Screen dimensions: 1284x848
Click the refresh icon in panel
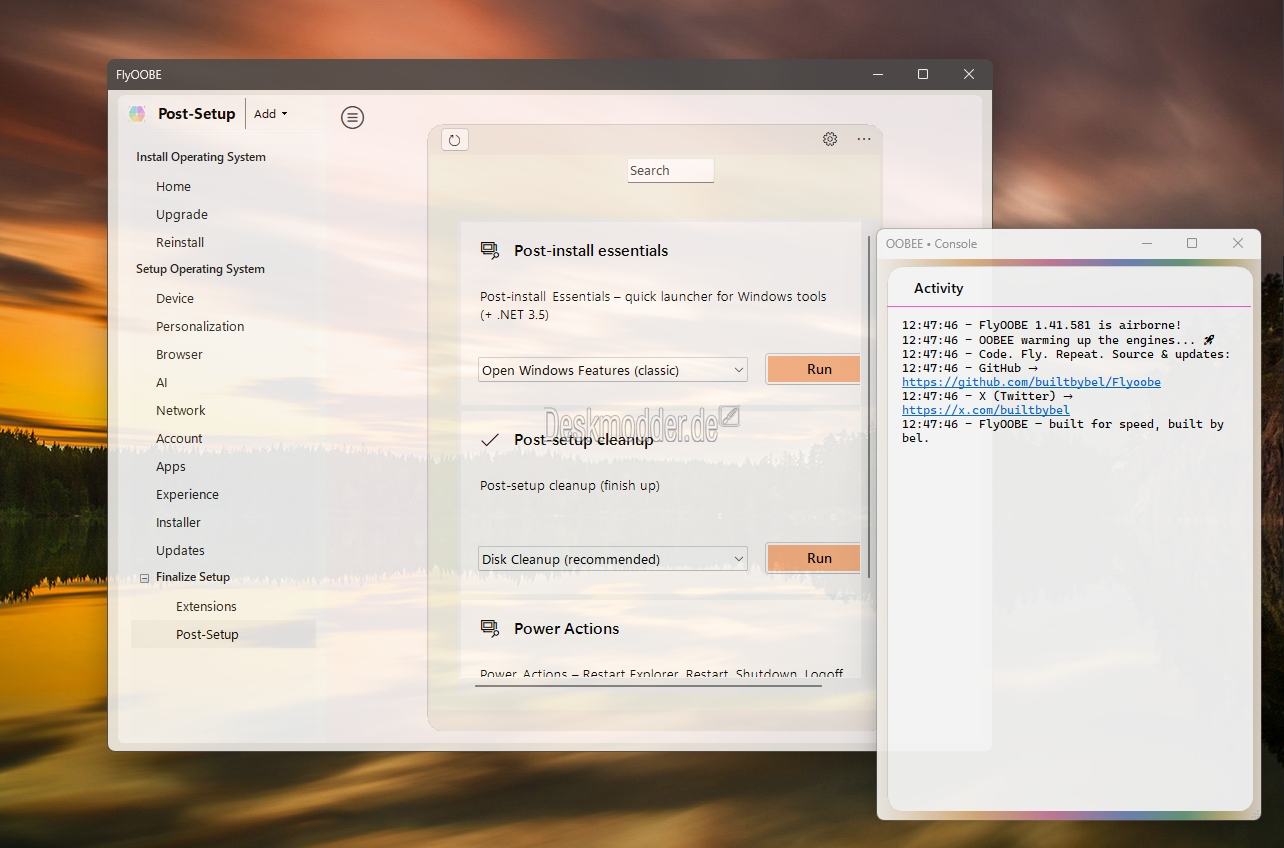pos(454,140)
